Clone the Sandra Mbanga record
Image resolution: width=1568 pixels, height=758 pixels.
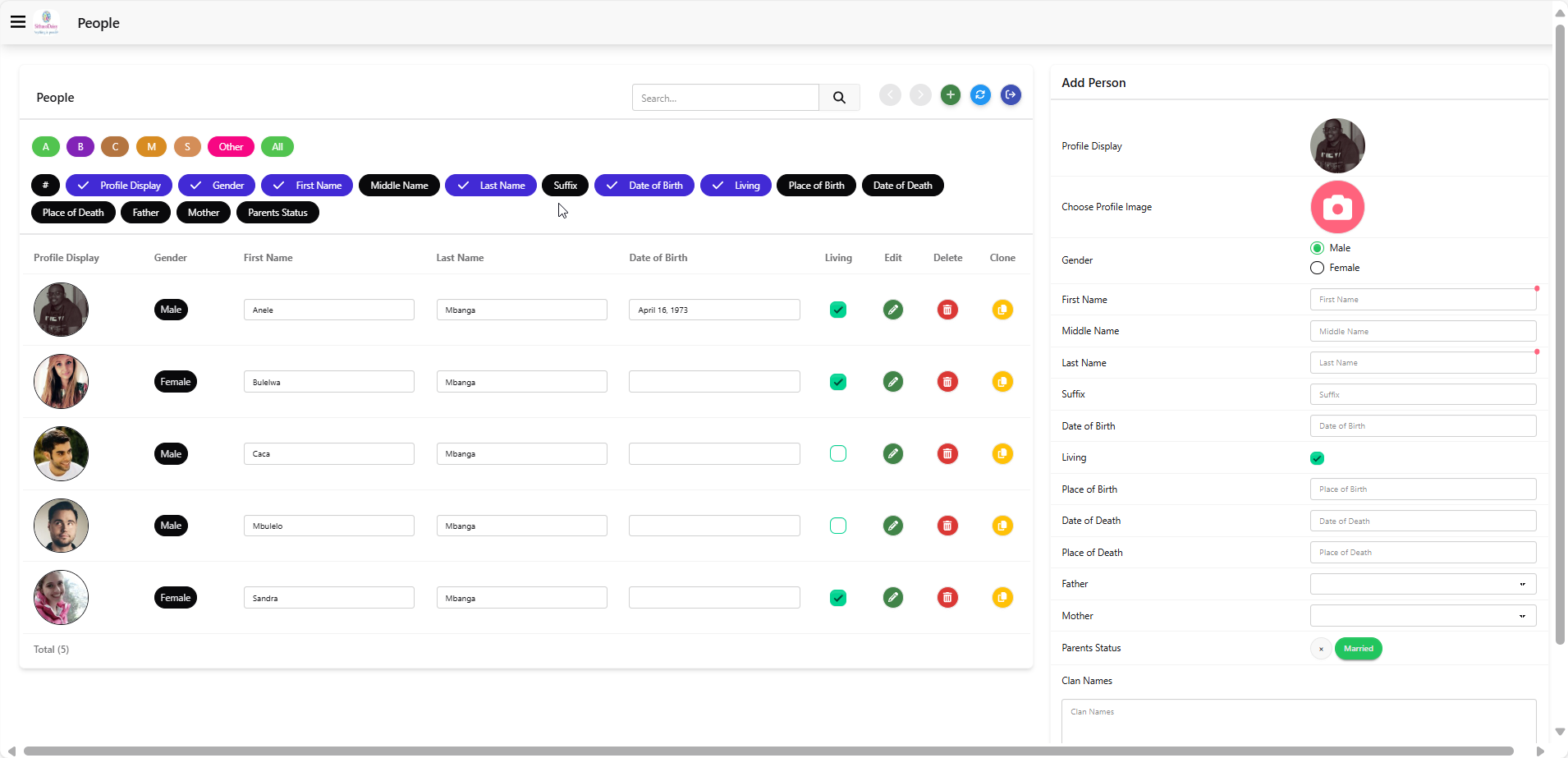[1002, 598]
